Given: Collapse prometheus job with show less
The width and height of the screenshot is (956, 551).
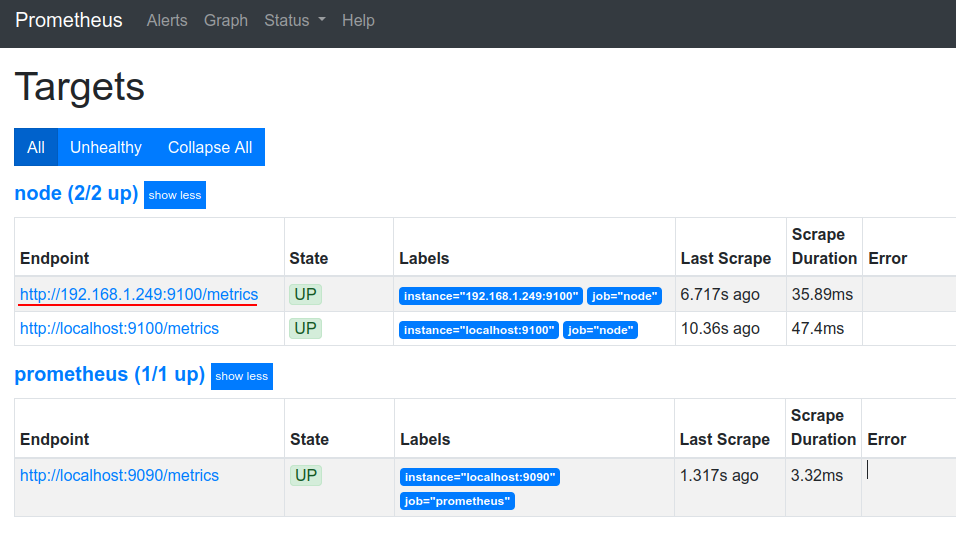Looking at the screenshot, I should click(241, 376).
